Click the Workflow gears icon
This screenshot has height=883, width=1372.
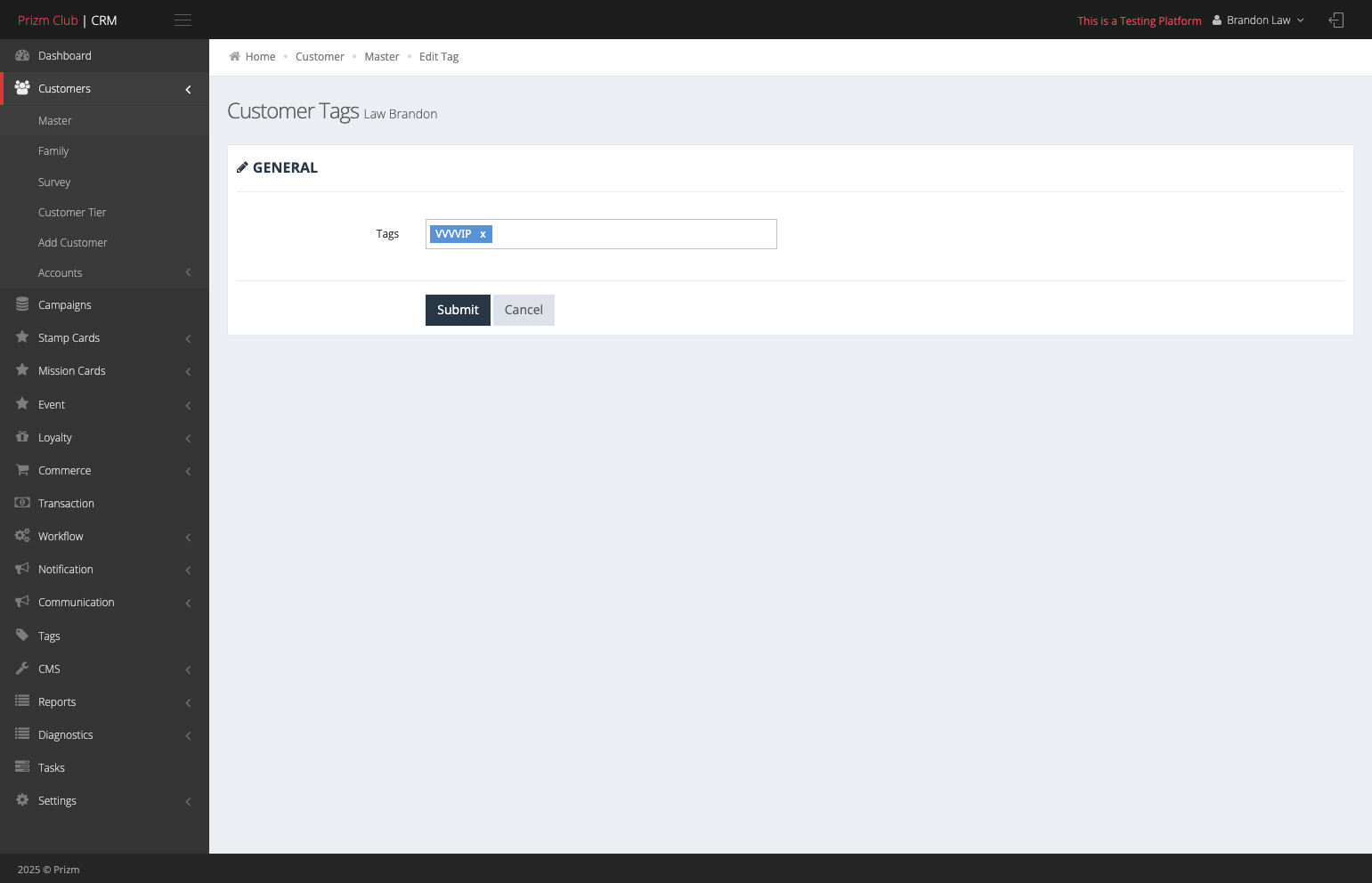click(x=22, y=536)
